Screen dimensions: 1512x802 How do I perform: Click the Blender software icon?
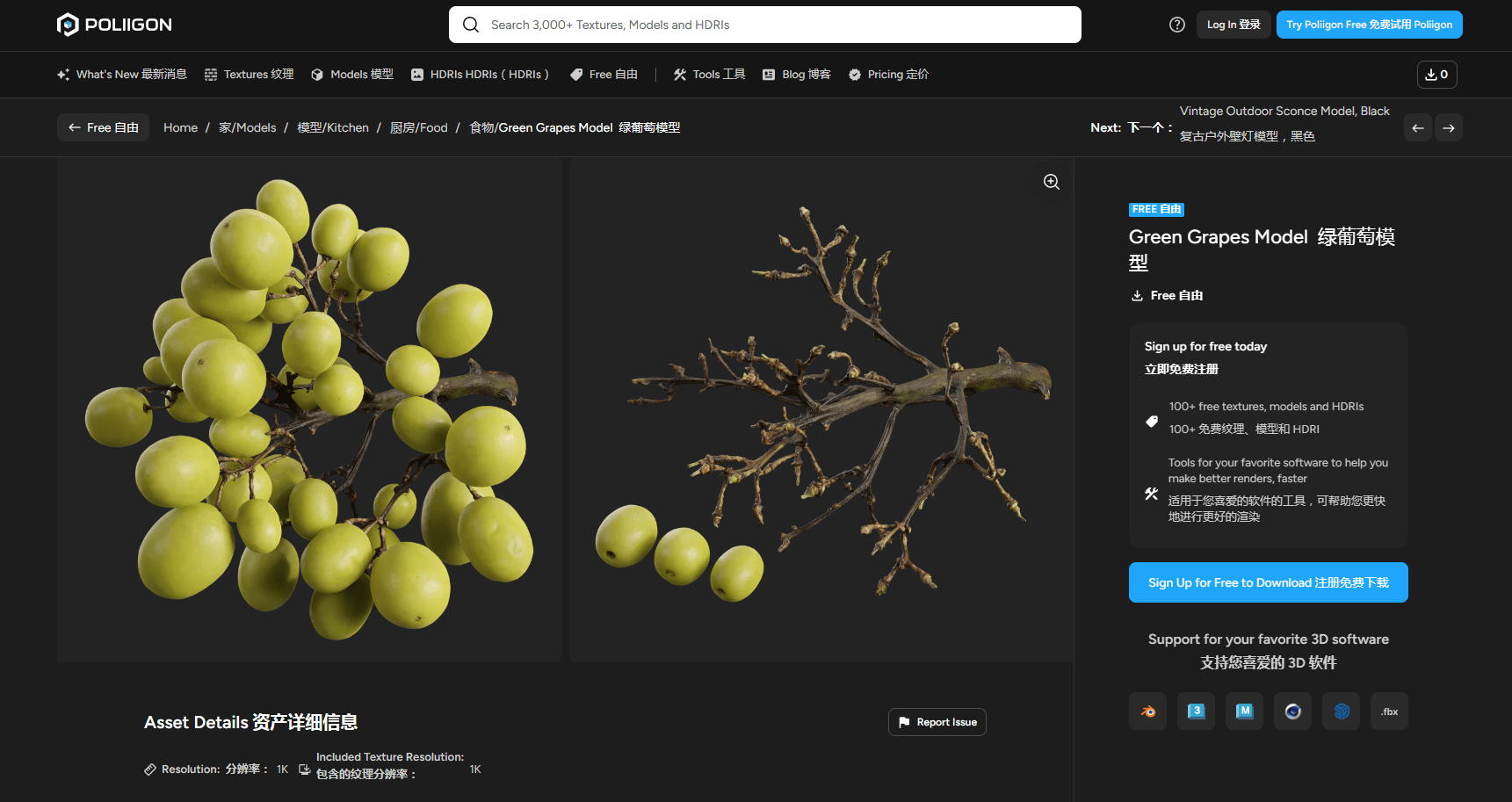click(1147, 712)
